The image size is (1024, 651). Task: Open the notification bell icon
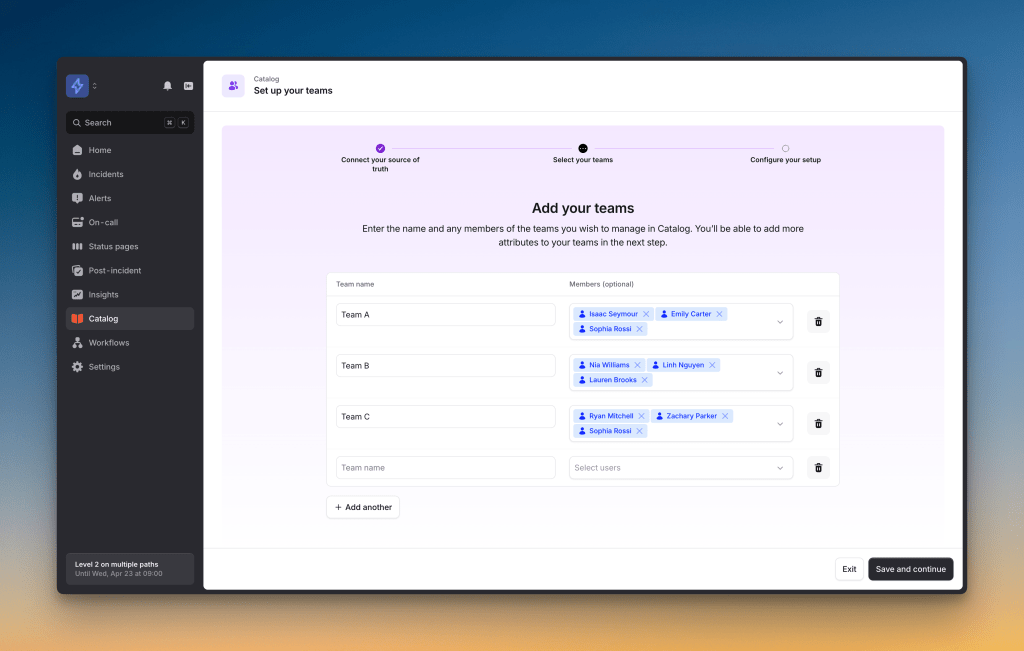point(168,86)
